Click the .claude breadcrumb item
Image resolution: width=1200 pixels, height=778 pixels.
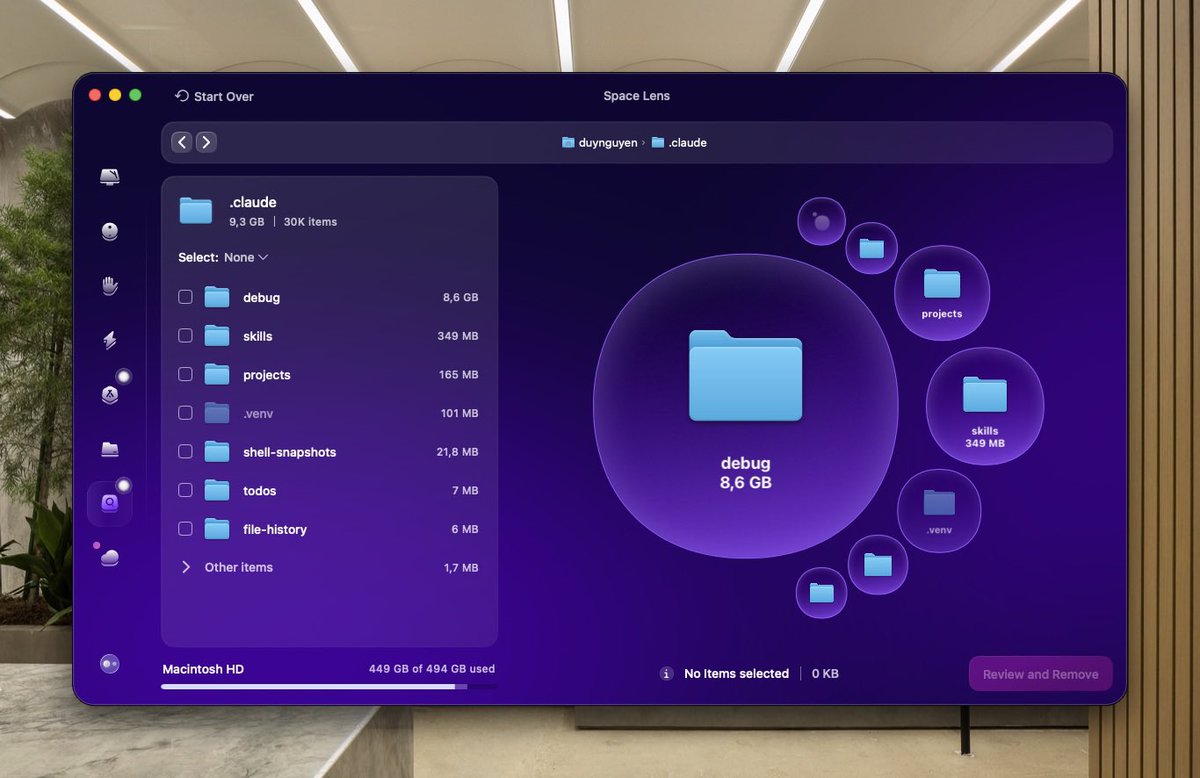pyautogui.click(x=679, y=143)
